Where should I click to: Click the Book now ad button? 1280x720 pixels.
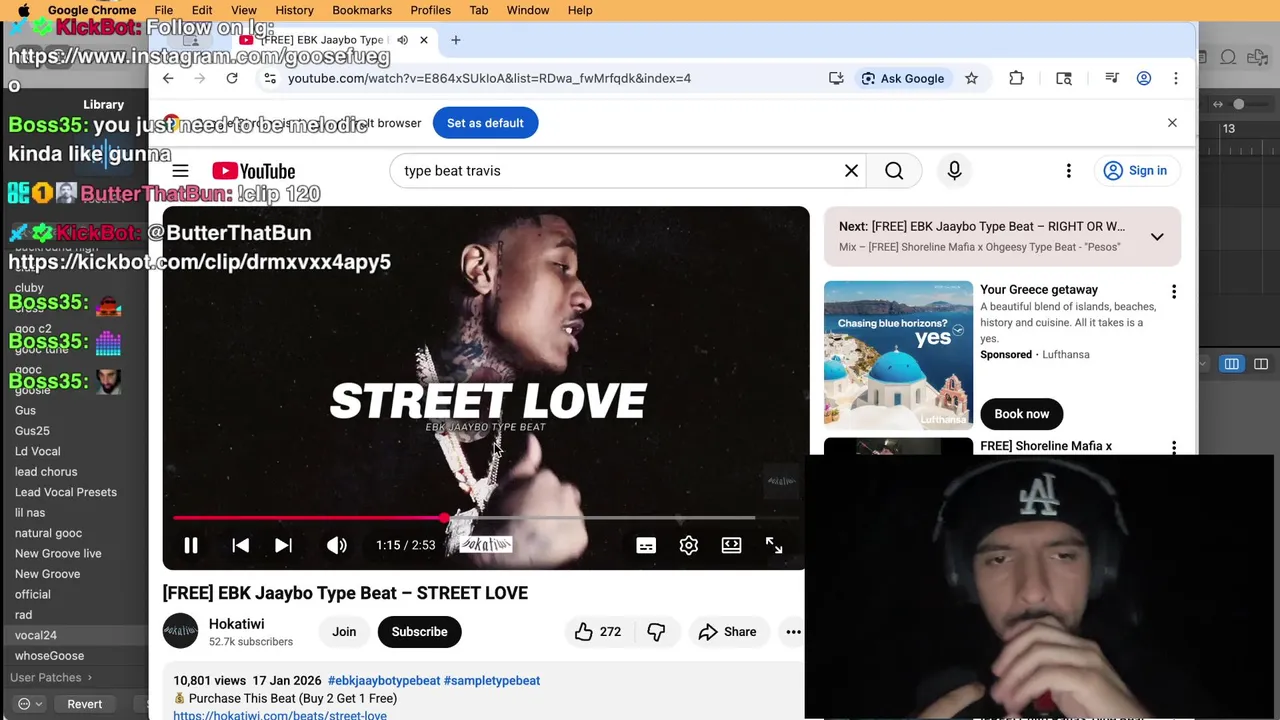click(x=1021, y=414)
